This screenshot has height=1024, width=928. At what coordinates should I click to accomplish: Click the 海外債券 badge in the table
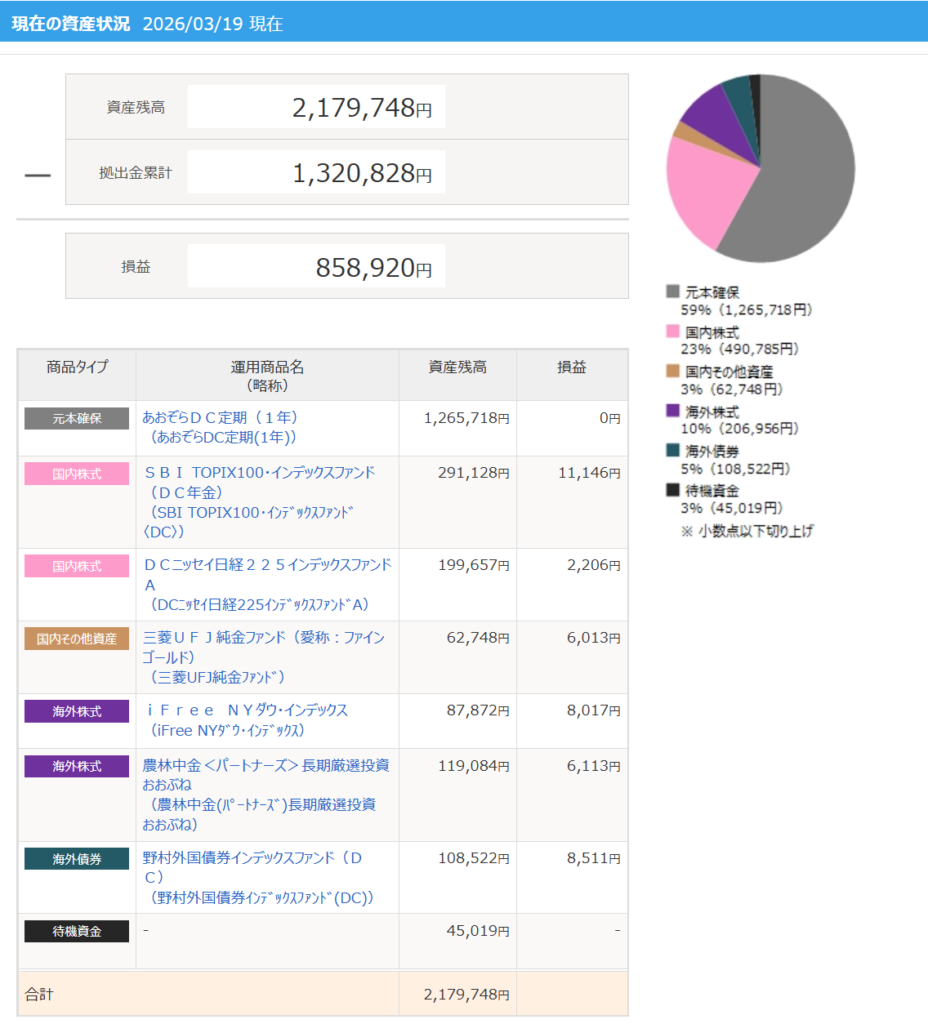(77, 858)
